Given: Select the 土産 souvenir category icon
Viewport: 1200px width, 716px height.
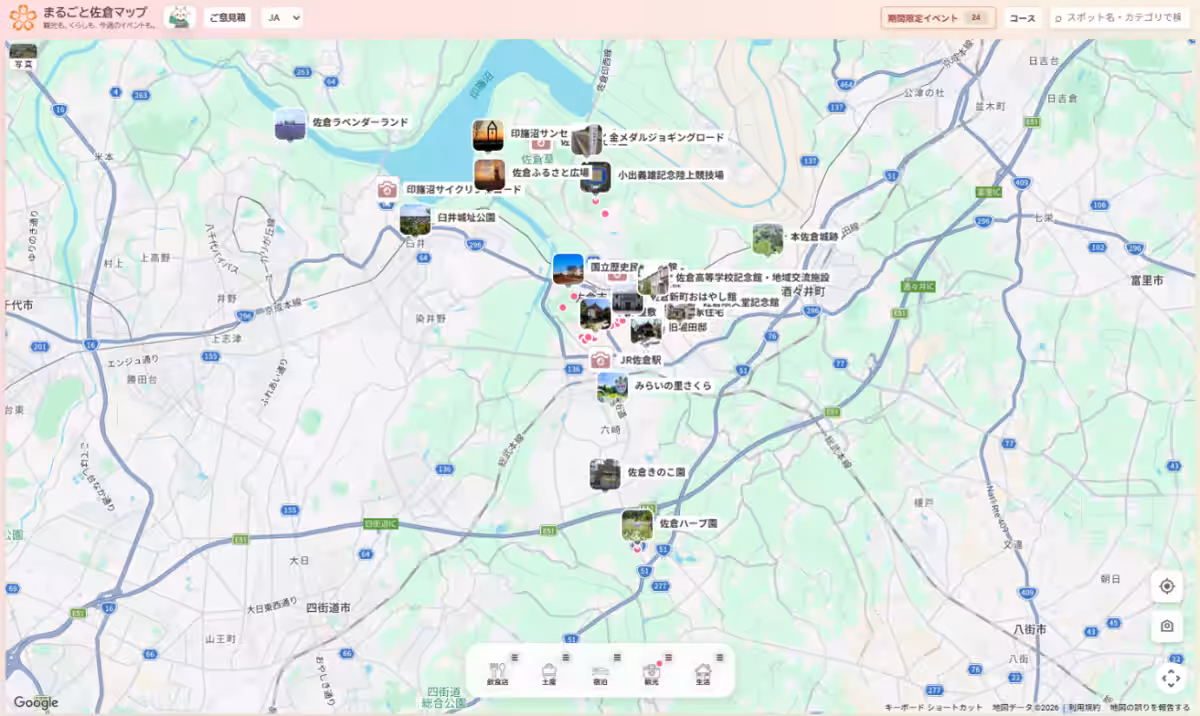Looking at the screenshot, I should 548,674.
